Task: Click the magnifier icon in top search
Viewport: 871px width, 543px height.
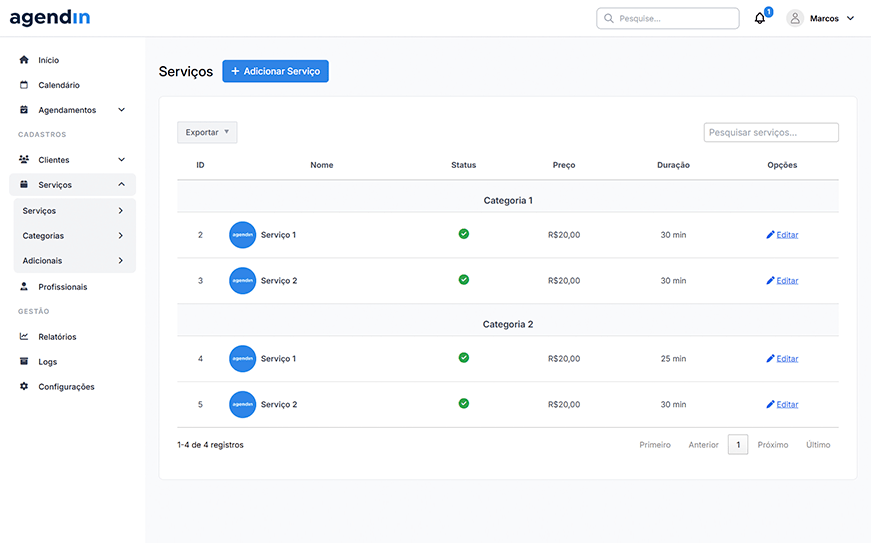Action: pos(609,18)
